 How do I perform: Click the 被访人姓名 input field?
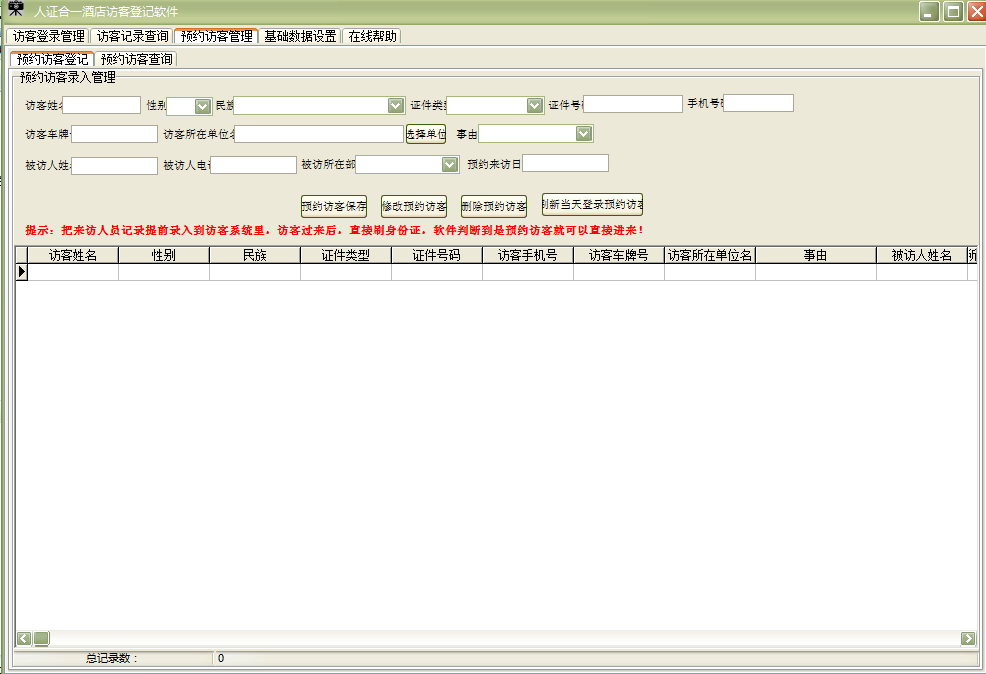tap(114, 165)
